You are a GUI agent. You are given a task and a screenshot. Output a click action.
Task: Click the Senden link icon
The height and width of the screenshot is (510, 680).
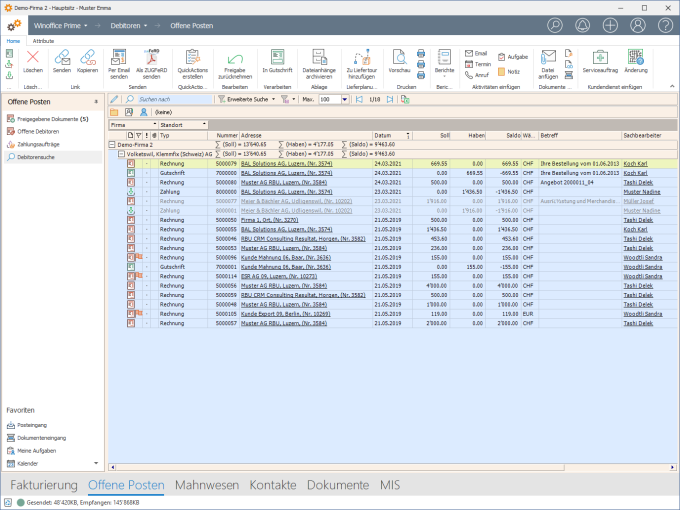[62, 57]
